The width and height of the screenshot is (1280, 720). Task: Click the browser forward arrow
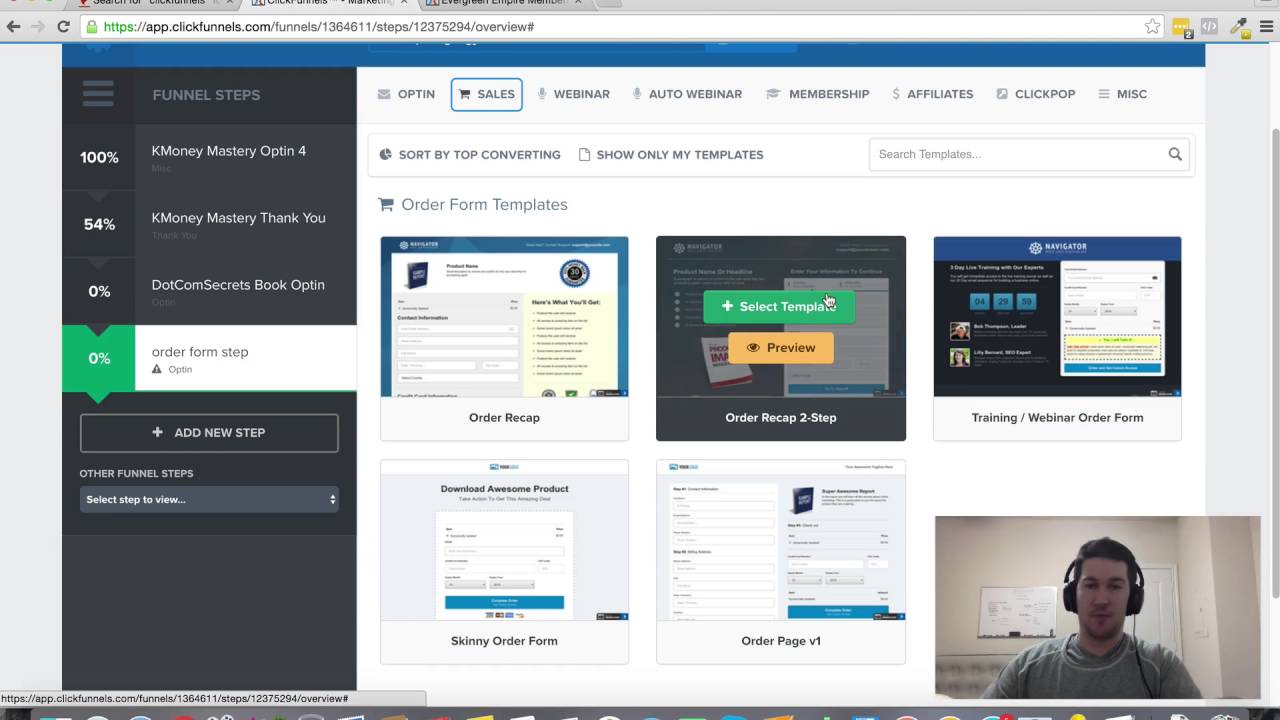(x=38, y=27)
